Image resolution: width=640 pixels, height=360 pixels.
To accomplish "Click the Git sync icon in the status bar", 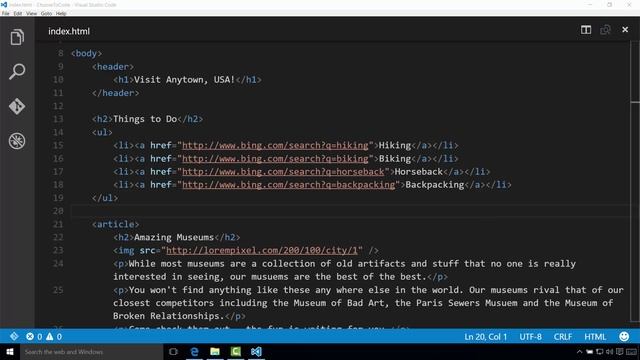I will point(14,336).
